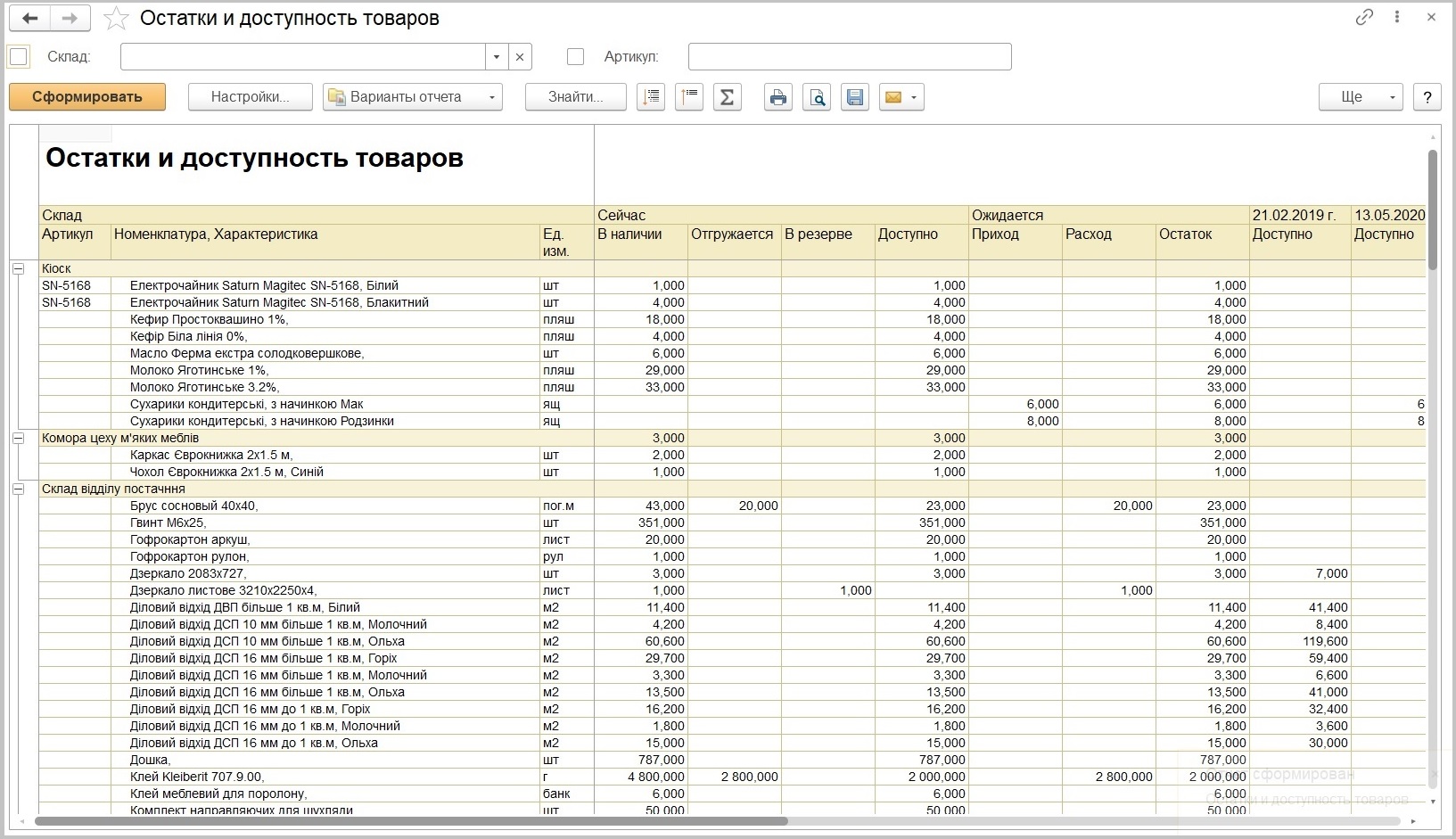Toggle the Склад filter checkbox
This screenshot has height=839, width=1456.
pos(18,56)
